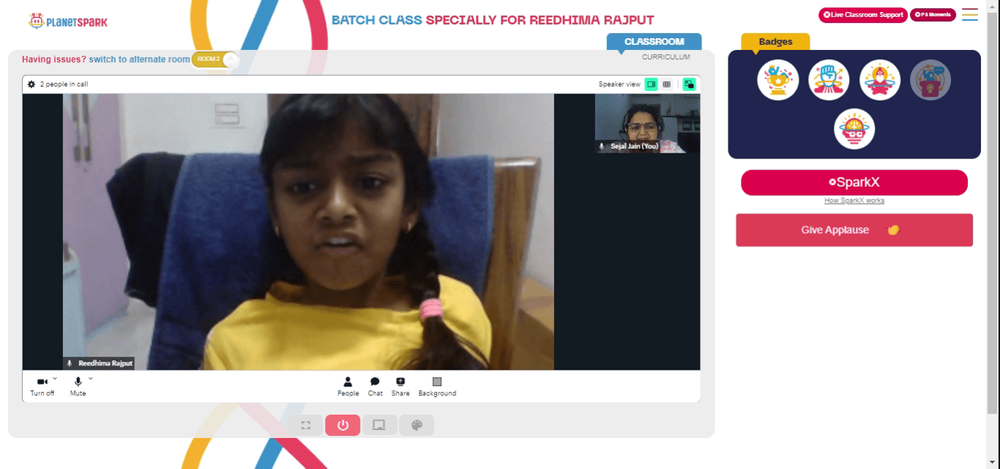Award the trophy badge

tap(777, 80)
